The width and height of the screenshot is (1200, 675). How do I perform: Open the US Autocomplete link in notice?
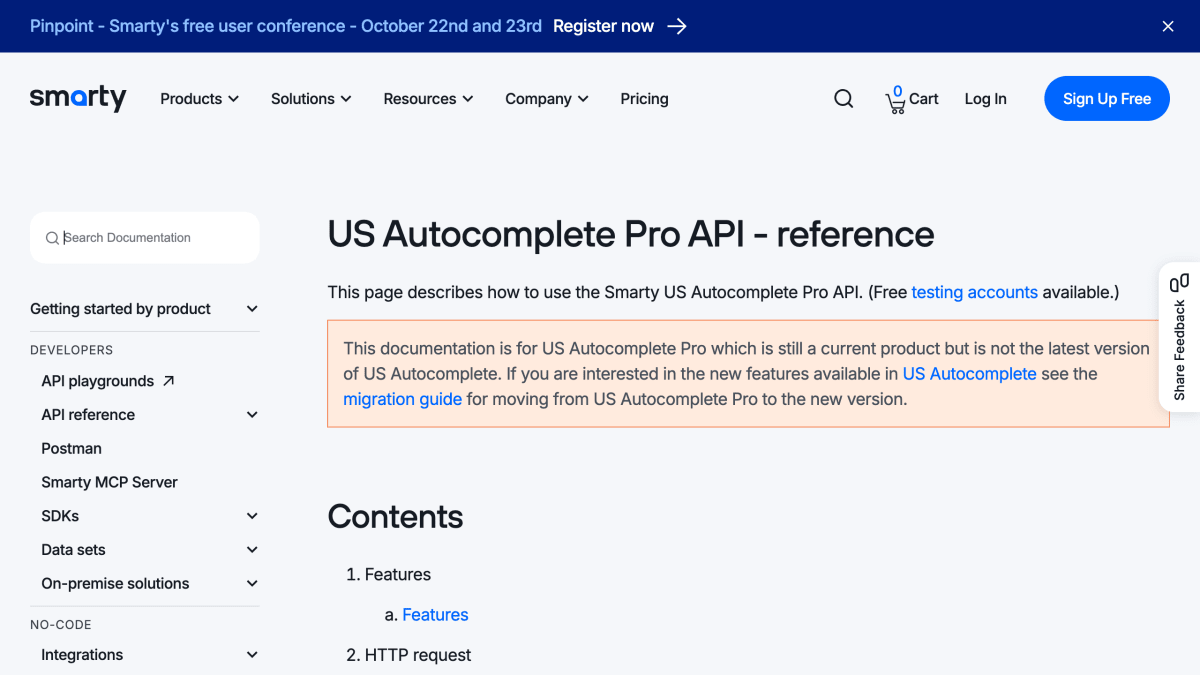[x=969, y=374]
